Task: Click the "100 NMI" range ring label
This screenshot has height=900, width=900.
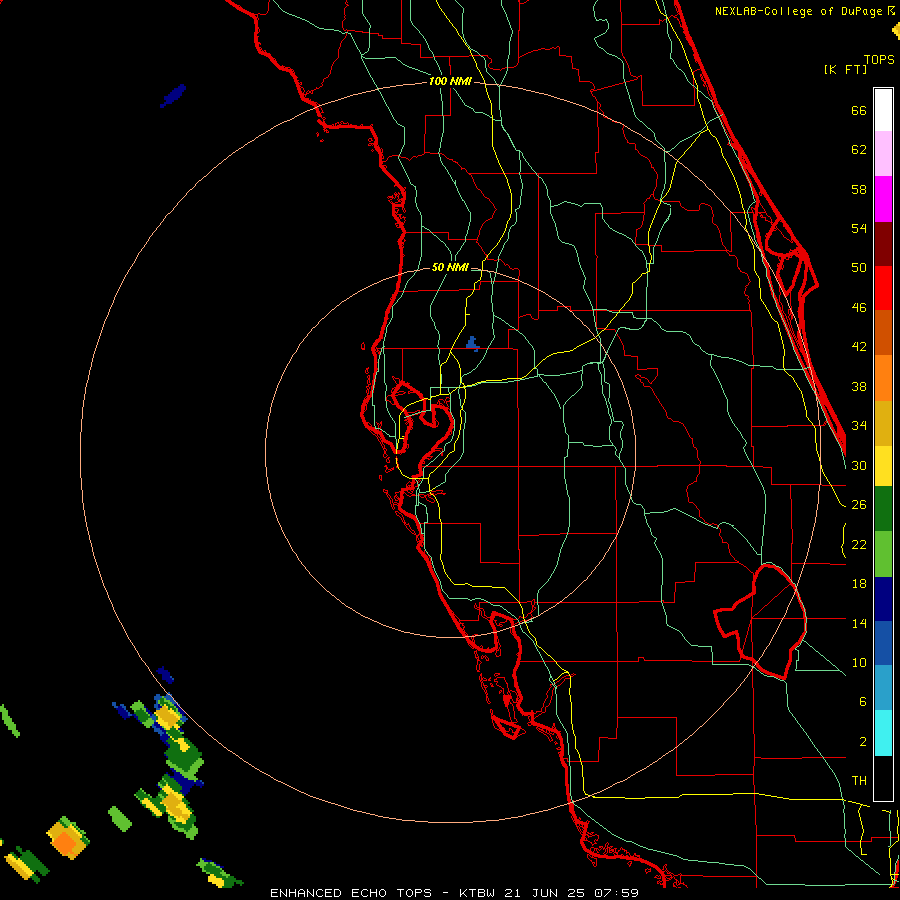Action: 450,82
